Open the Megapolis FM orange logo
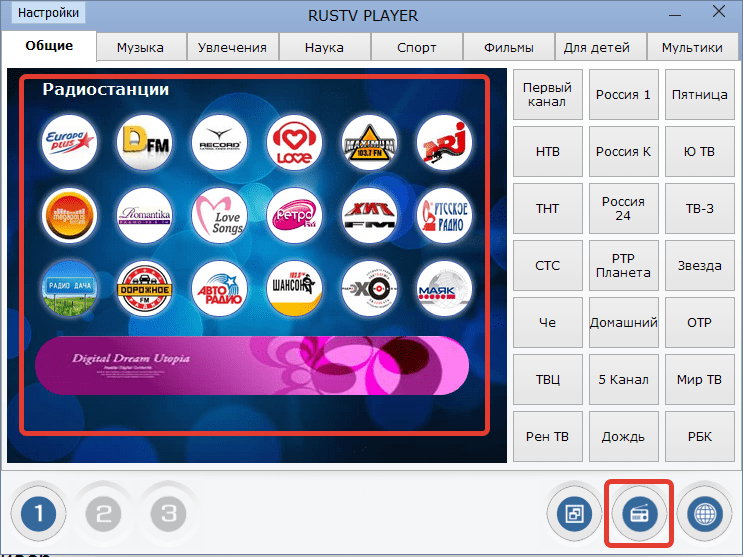 [70, 216]
